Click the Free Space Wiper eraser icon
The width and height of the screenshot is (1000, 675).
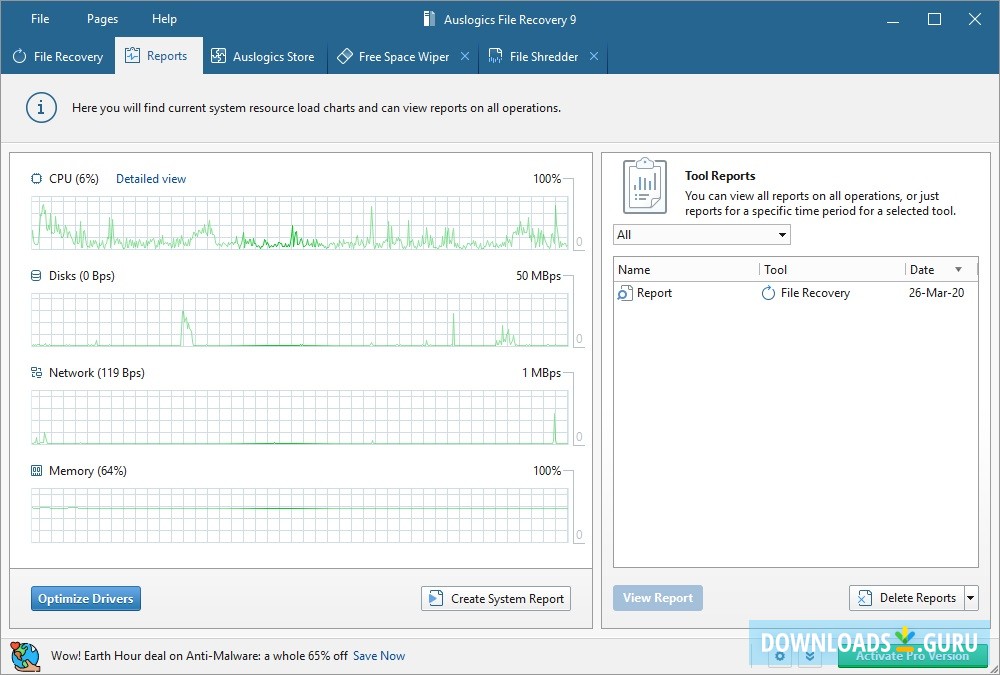point(344,56)
